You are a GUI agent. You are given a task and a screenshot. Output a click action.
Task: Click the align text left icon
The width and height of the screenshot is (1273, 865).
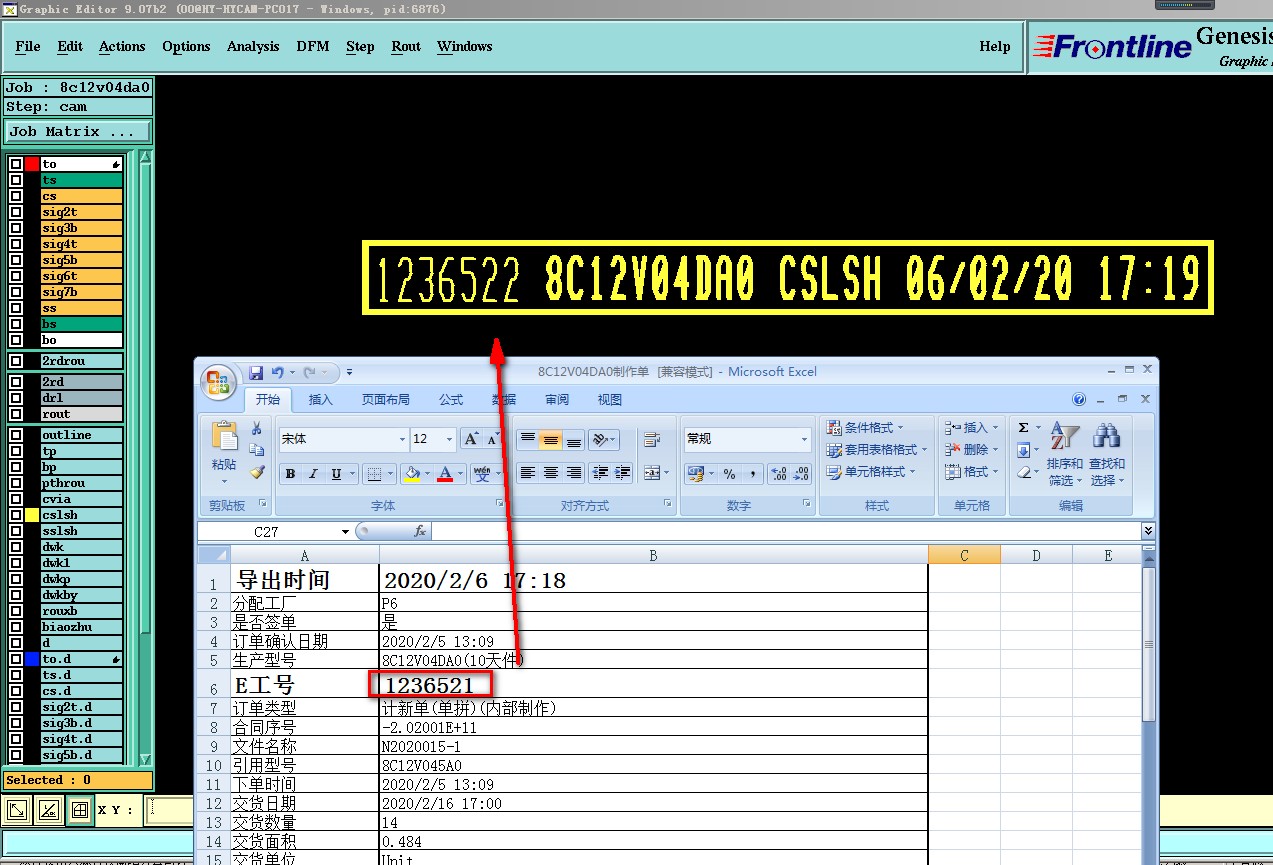point(528,473)
